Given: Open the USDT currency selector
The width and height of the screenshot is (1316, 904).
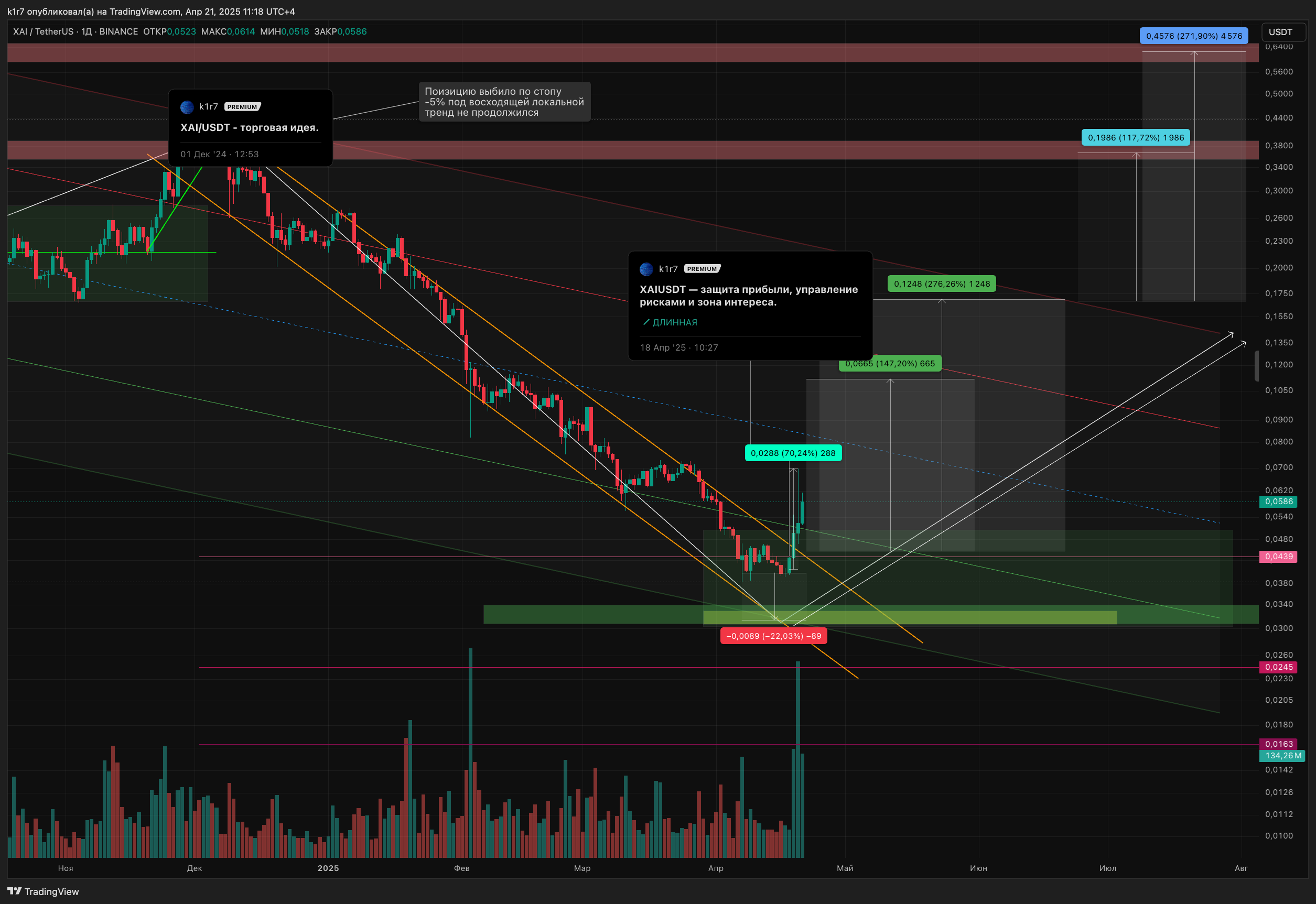Looking at the screenshot, I should 1283,32.
